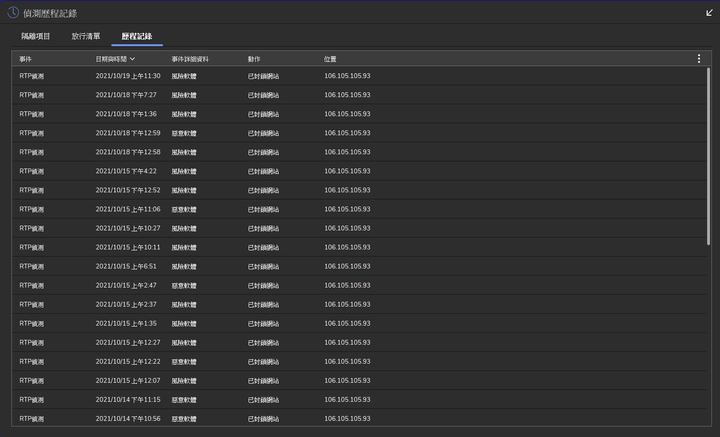The image size is (720, 437).
Task: Click event detail cell in 2021/10/15 上午10:27 row
Action: pyautogui.click(x=184, y=229)
